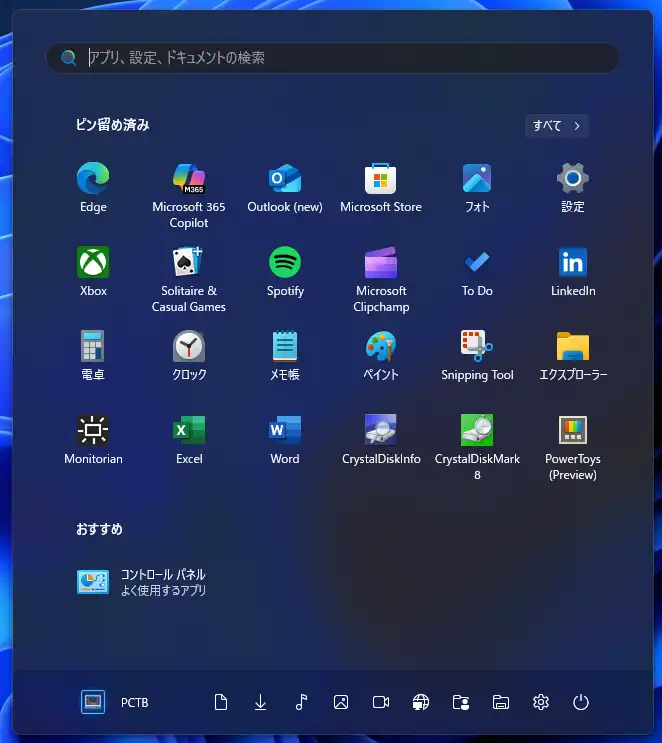Open PowerToys (Preview)
This screenshot has height=743, width=662.
(x=573, y=447)
